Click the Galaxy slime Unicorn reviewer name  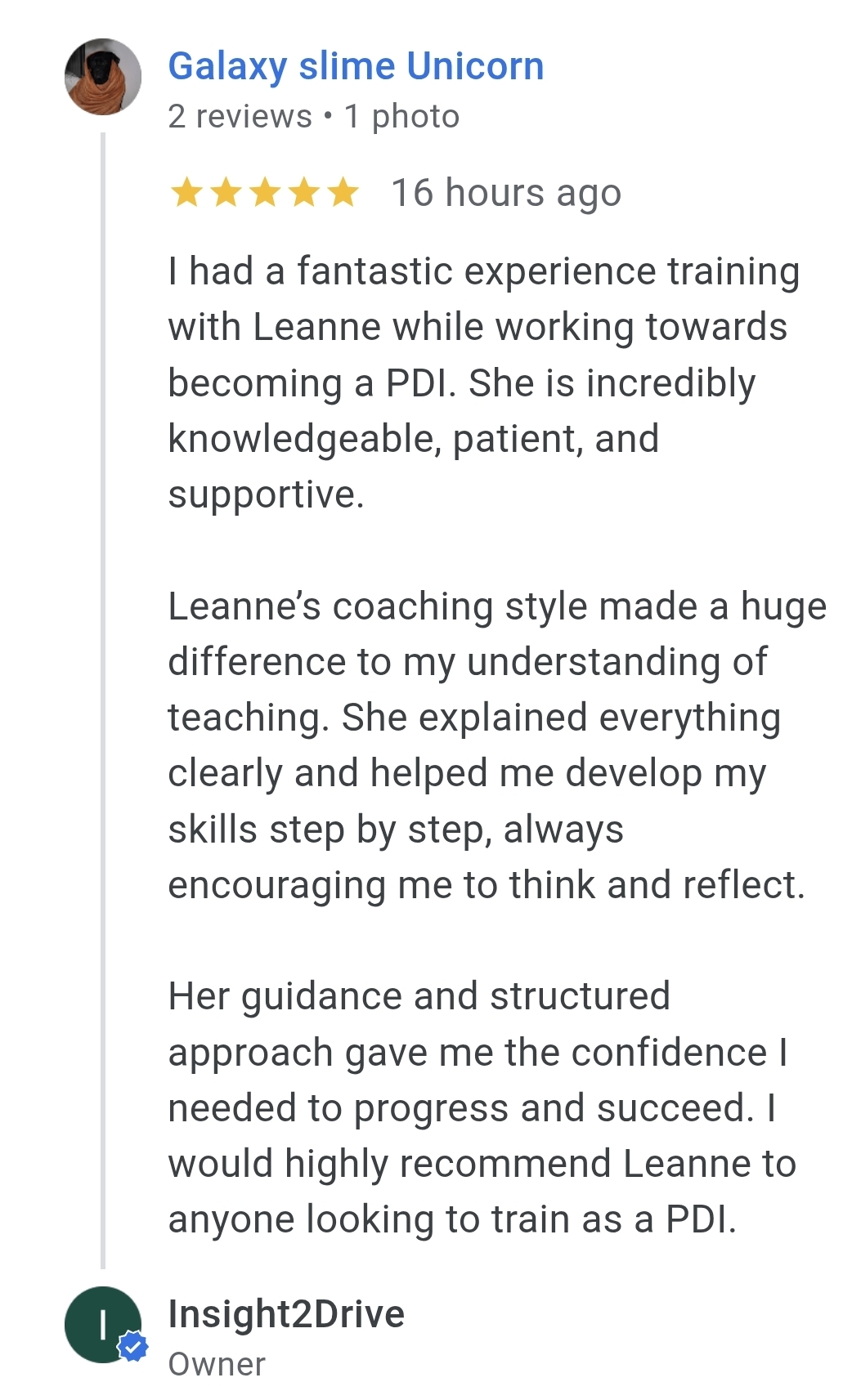[356, 66]
